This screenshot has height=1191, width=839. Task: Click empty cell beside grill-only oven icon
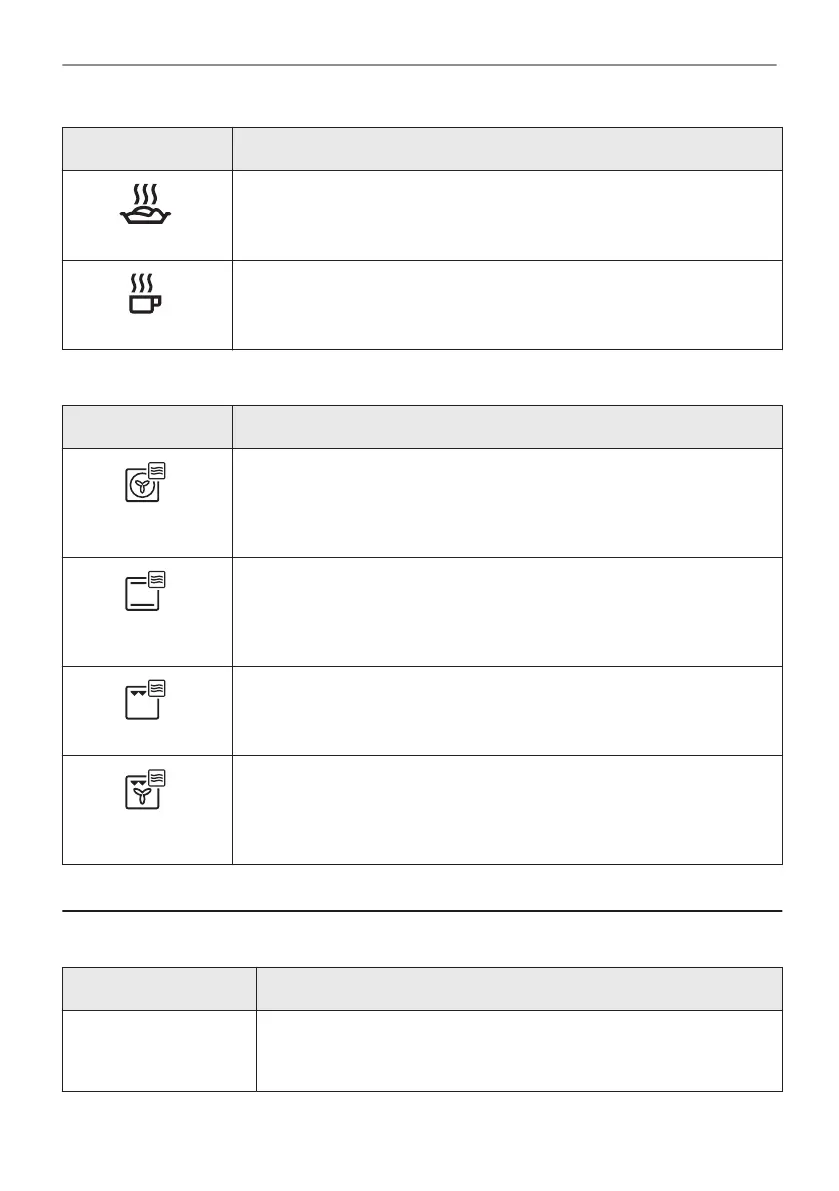pos(507,710)
